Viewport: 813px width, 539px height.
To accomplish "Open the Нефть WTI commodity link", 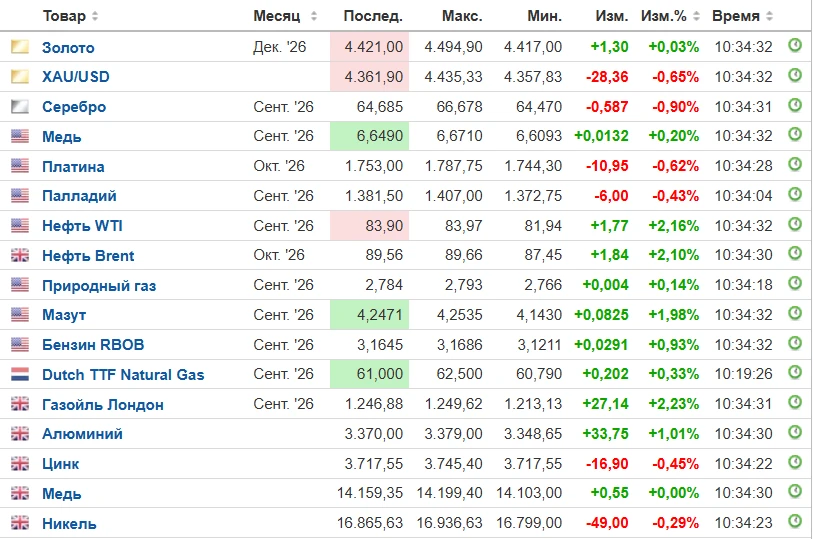I will pyautogui.click(x=82, y=226).
